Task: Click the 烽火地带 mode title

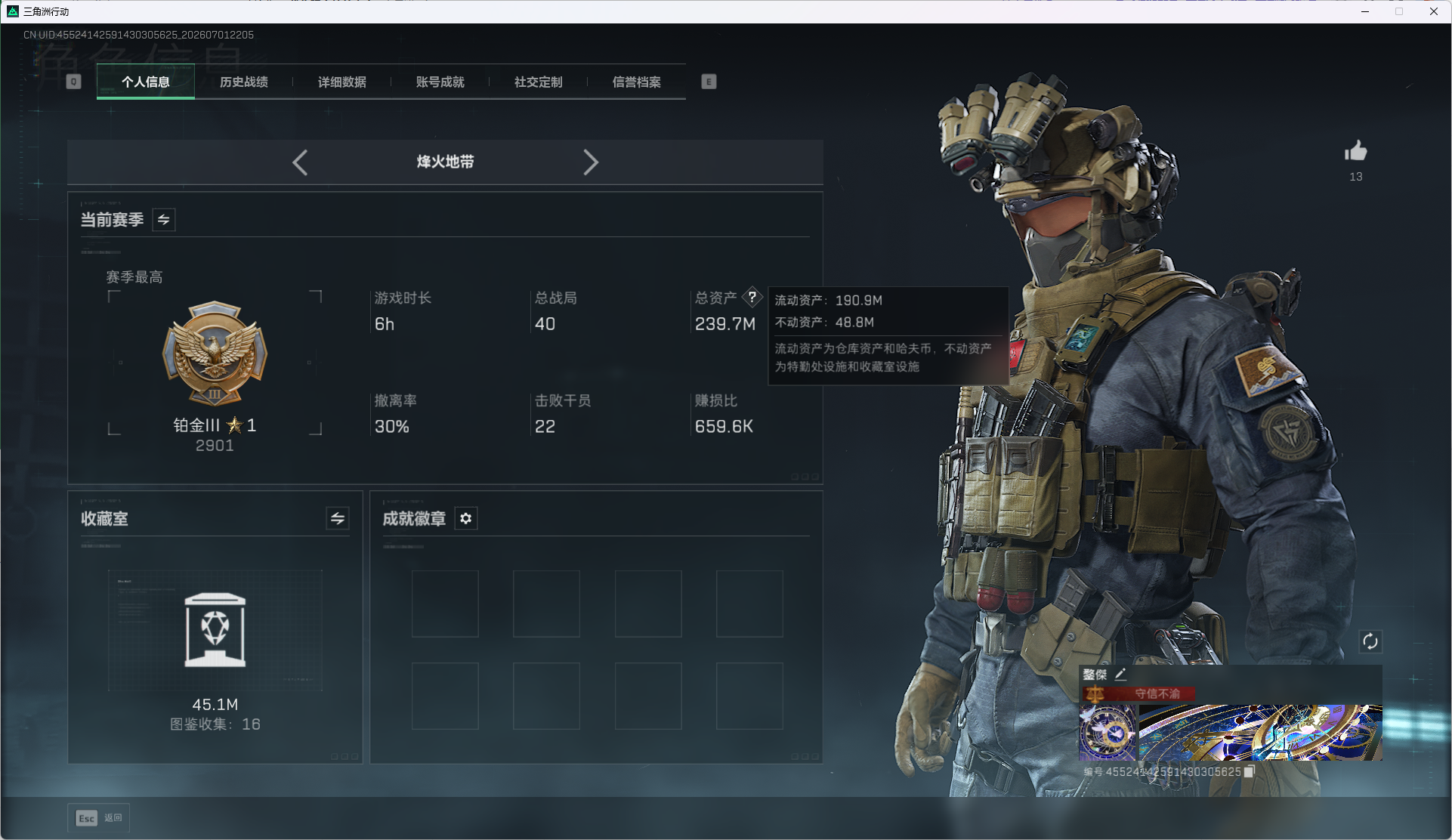Action: pyautogui.click(x=445, y=162)
